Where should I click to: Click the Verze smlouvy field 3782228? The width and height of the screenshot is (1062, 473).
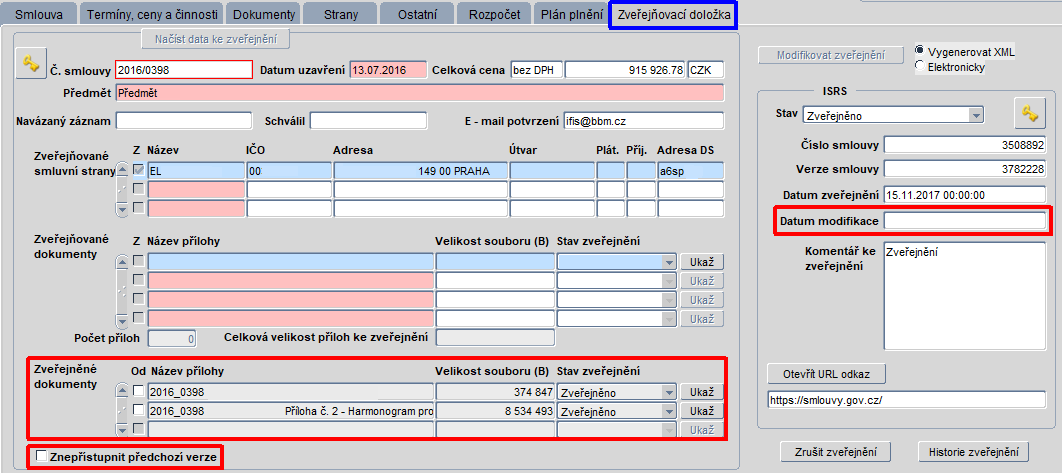click(965, 168)
